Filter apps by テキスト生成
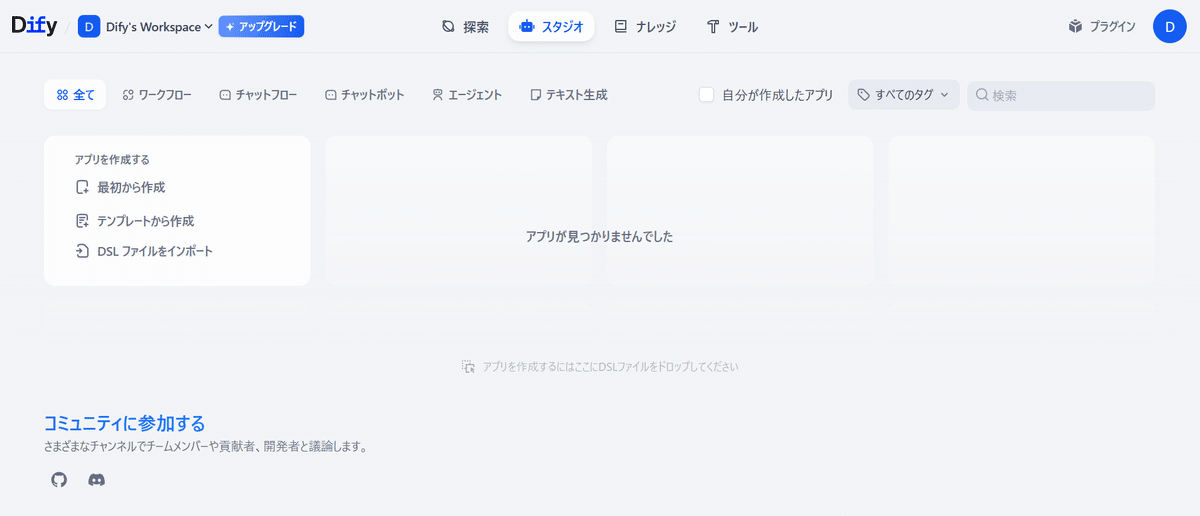This screenshot has height=516, width=1200. coord(568,95)
